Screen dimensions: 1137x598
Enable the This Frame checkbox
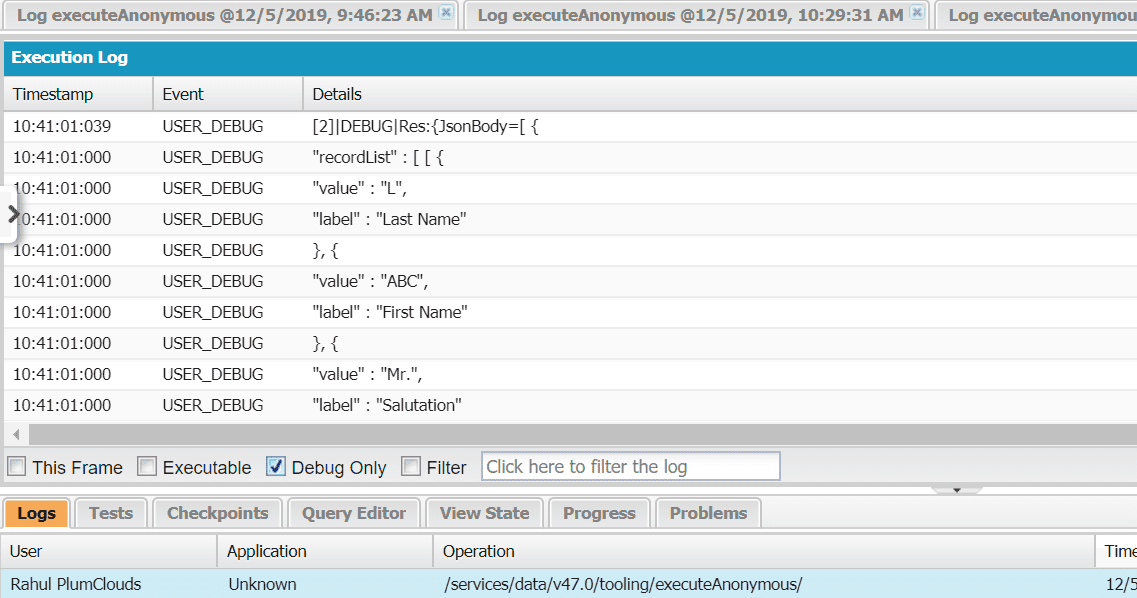point(17,467)
